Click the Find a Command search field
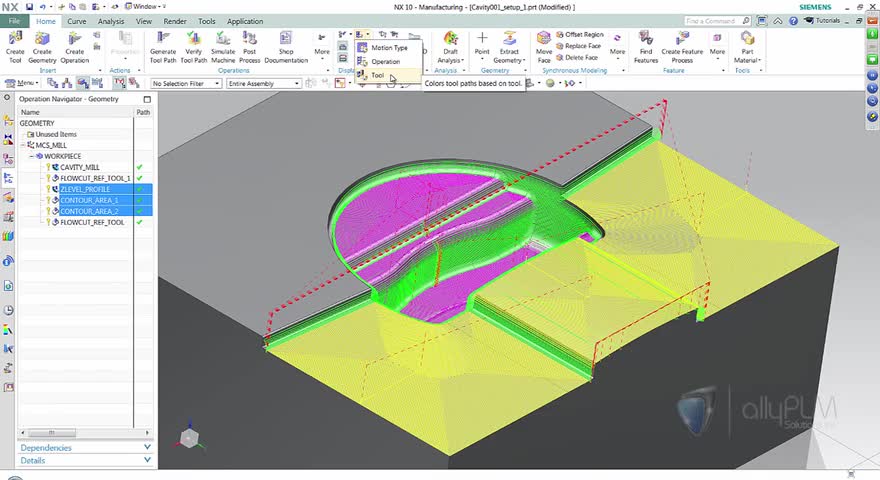Viewport: 880px width, 480px height. pyautogui.click(x=717, y=21)
